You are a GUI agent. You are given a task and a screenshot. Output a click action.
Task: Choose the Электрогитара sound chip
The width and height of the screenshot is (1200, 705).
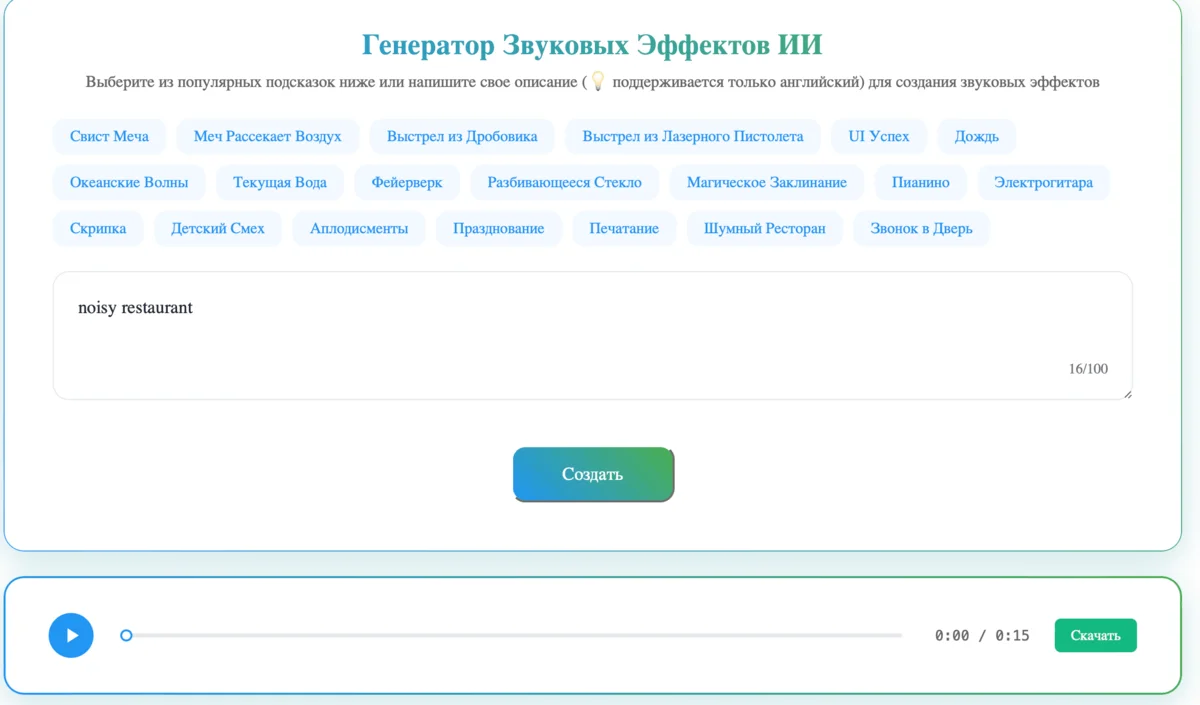click(x=1043, y=183)
